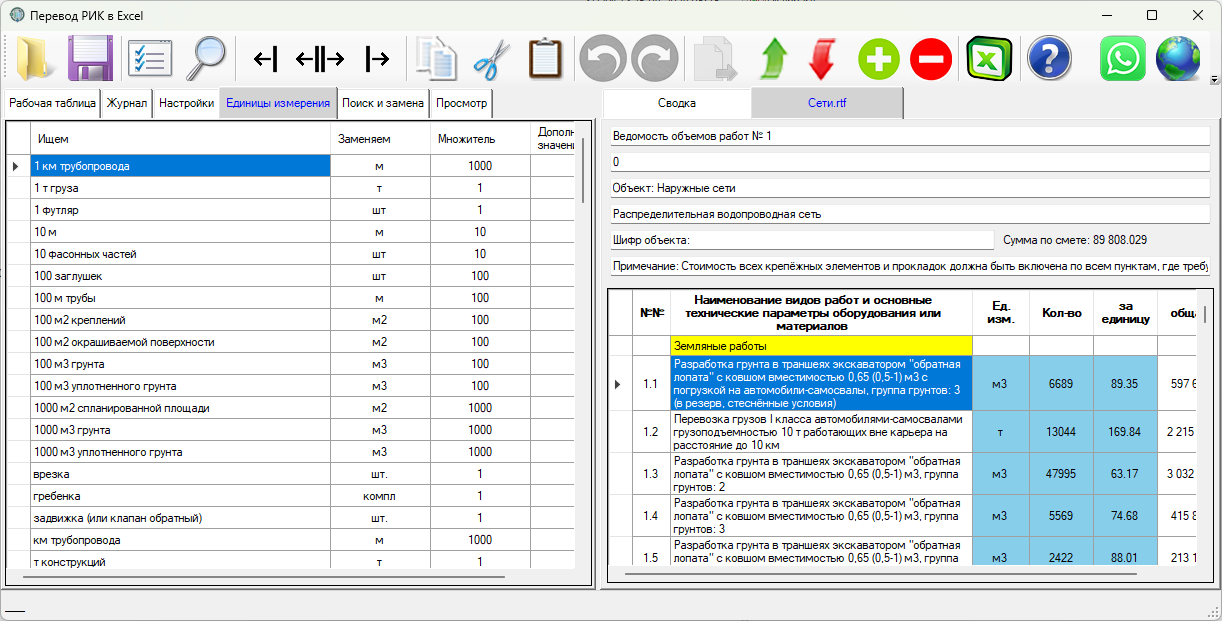Open the WhatsApp contact icon

1123,59
